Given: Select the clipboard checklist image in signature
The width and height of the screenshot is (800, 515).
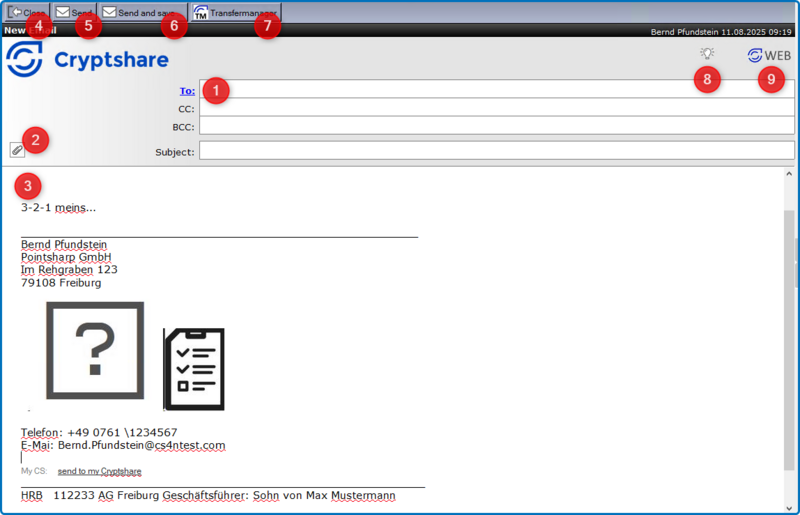Looking at the screenshot, I should [194, 368].
